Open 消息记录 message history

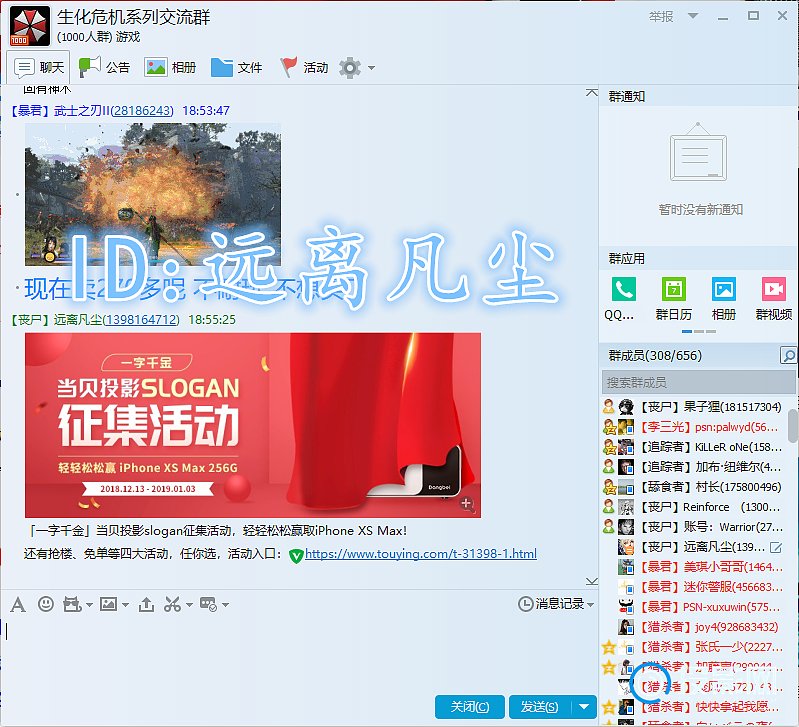pos(551,604)
